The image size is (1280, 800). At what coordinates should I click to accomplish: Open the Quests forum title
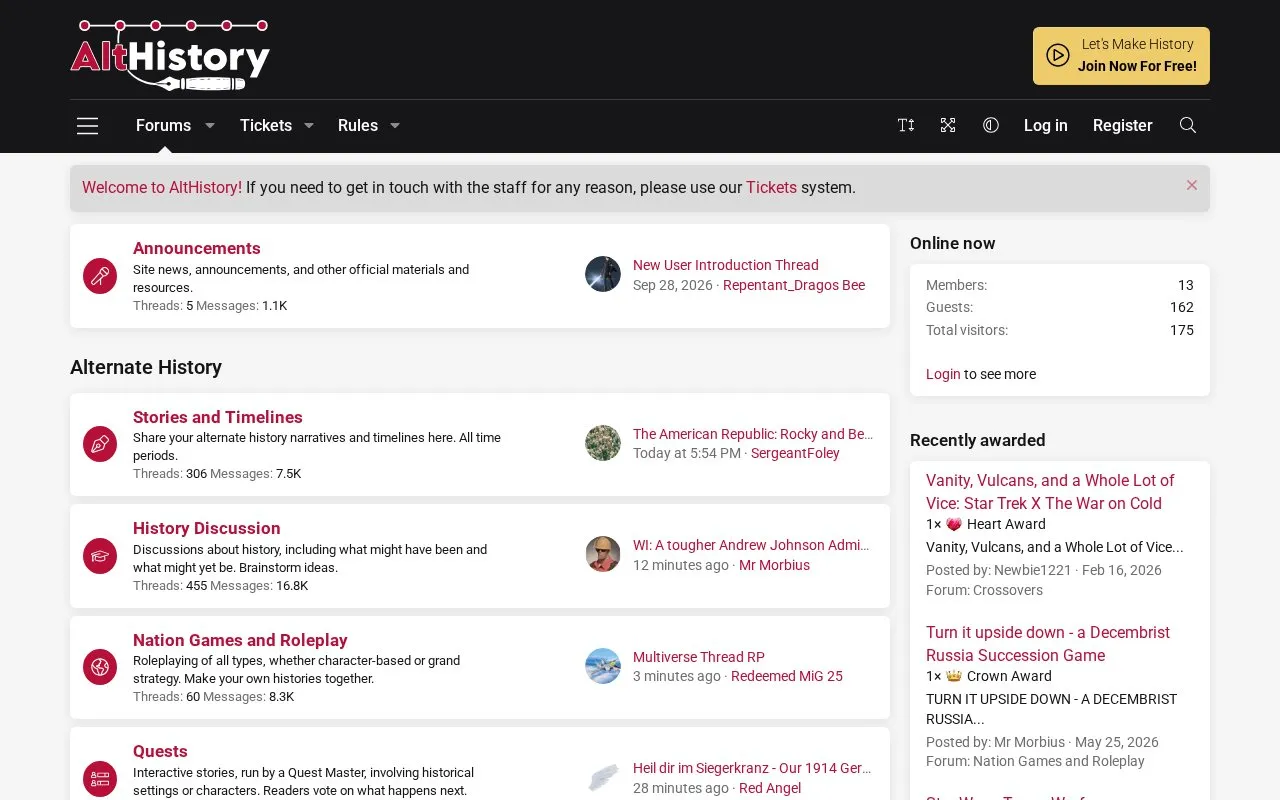pos(160,751)
